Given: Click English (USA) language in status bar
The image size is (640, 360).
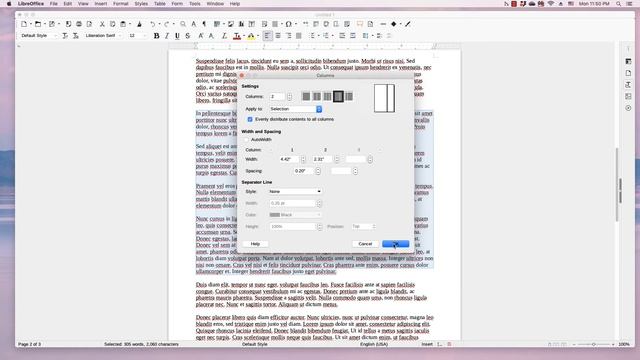Looking at the screenshot, I should tap(374, 344).
